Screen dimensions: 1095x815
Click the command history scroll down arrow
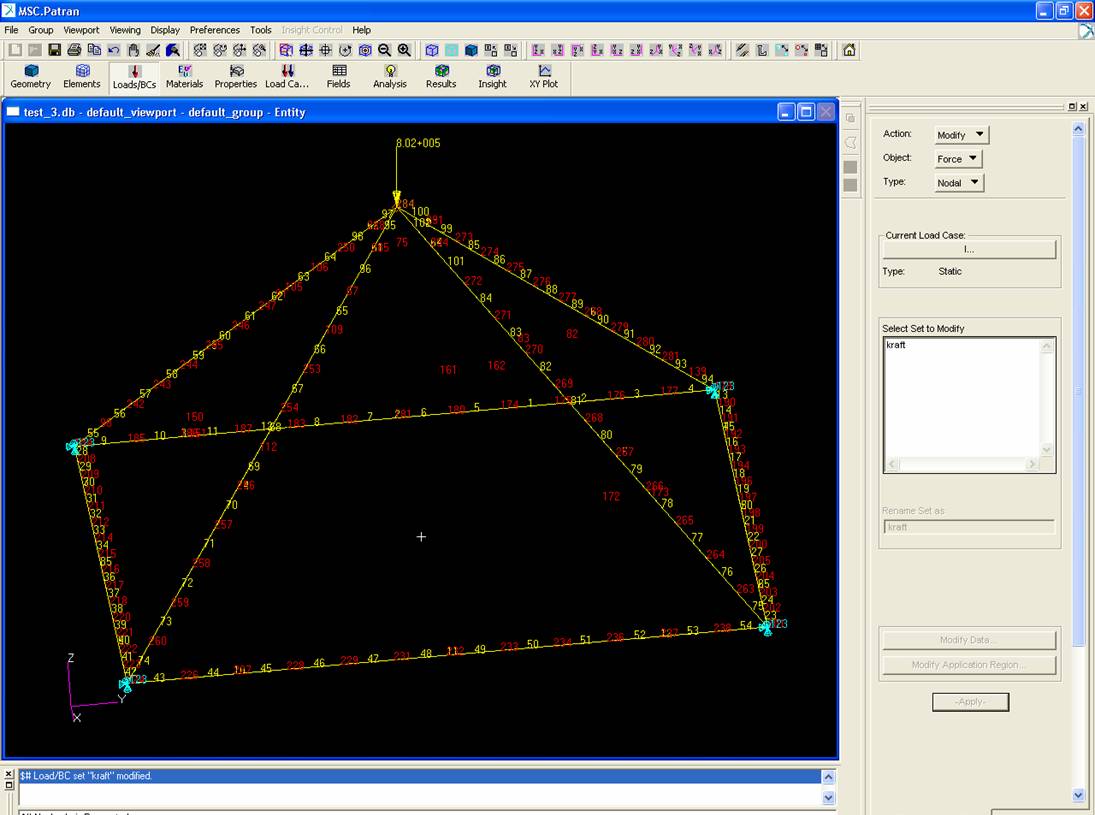pyautogui.click(x=828, y=798)
